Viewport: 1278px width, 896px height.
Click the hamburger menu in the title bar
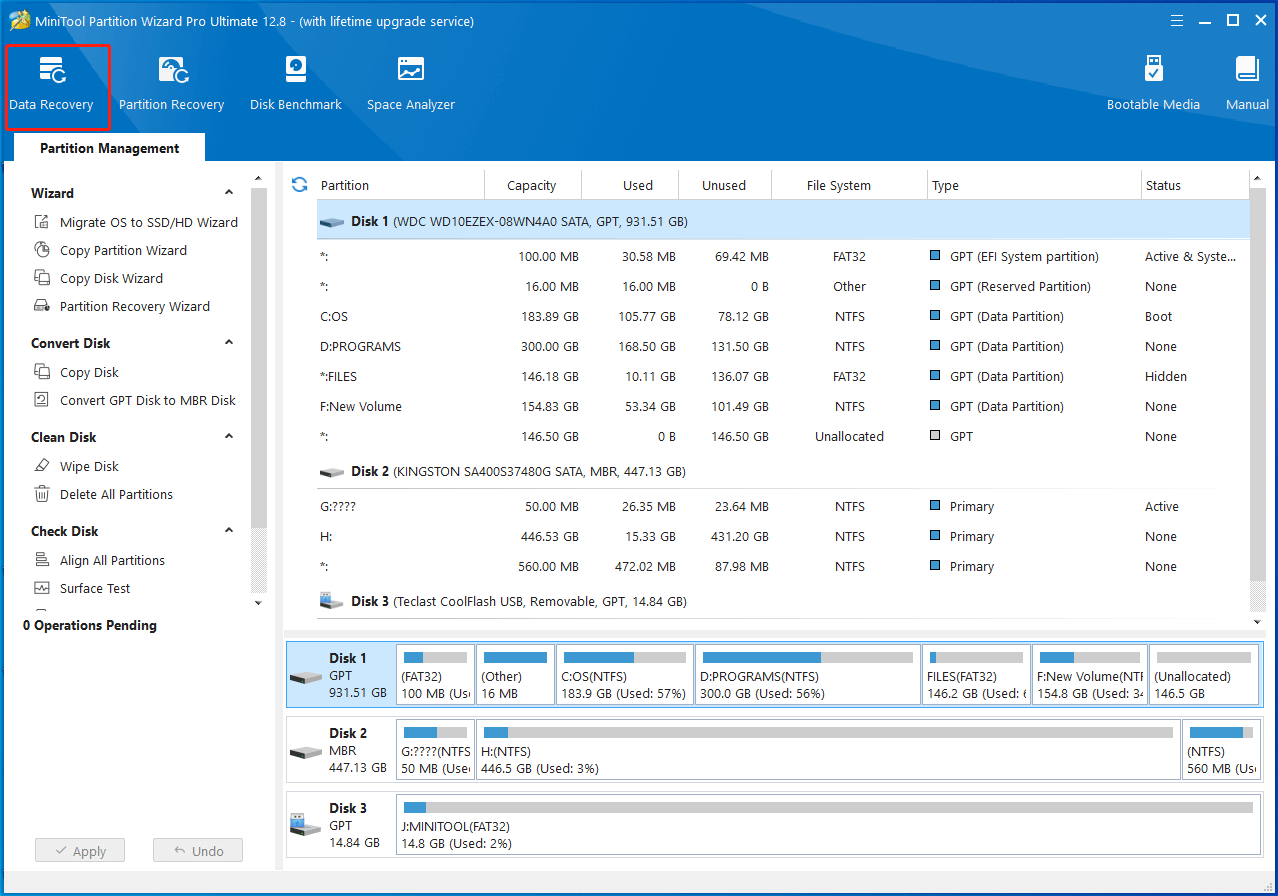(1177, 20)
